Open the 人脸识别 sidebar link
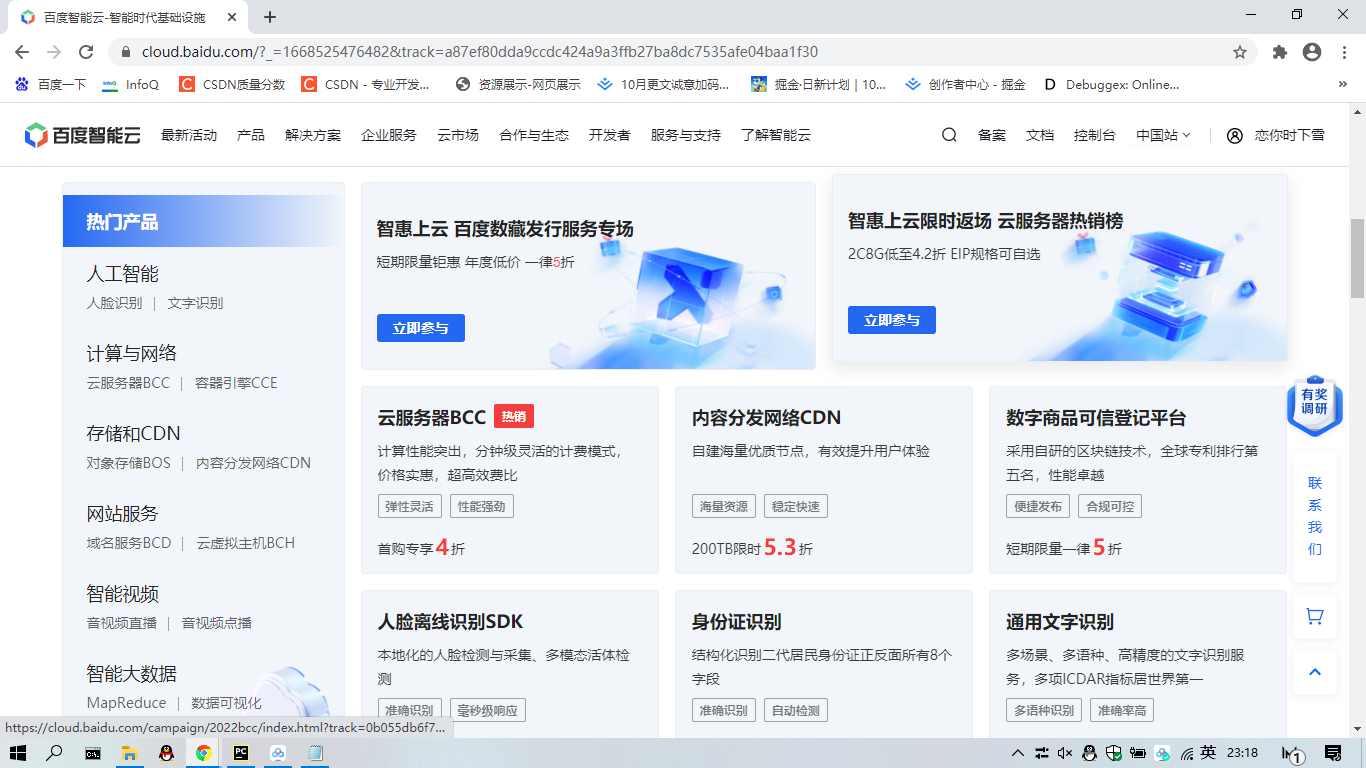Screen dimensions: 1366x768 click(x=114, y=303)
